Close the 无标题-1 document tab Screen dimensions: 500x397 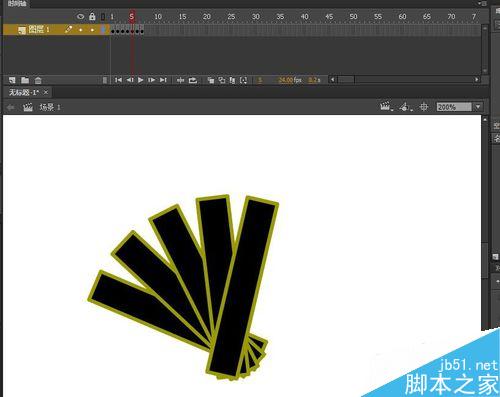tap(46, 92)
